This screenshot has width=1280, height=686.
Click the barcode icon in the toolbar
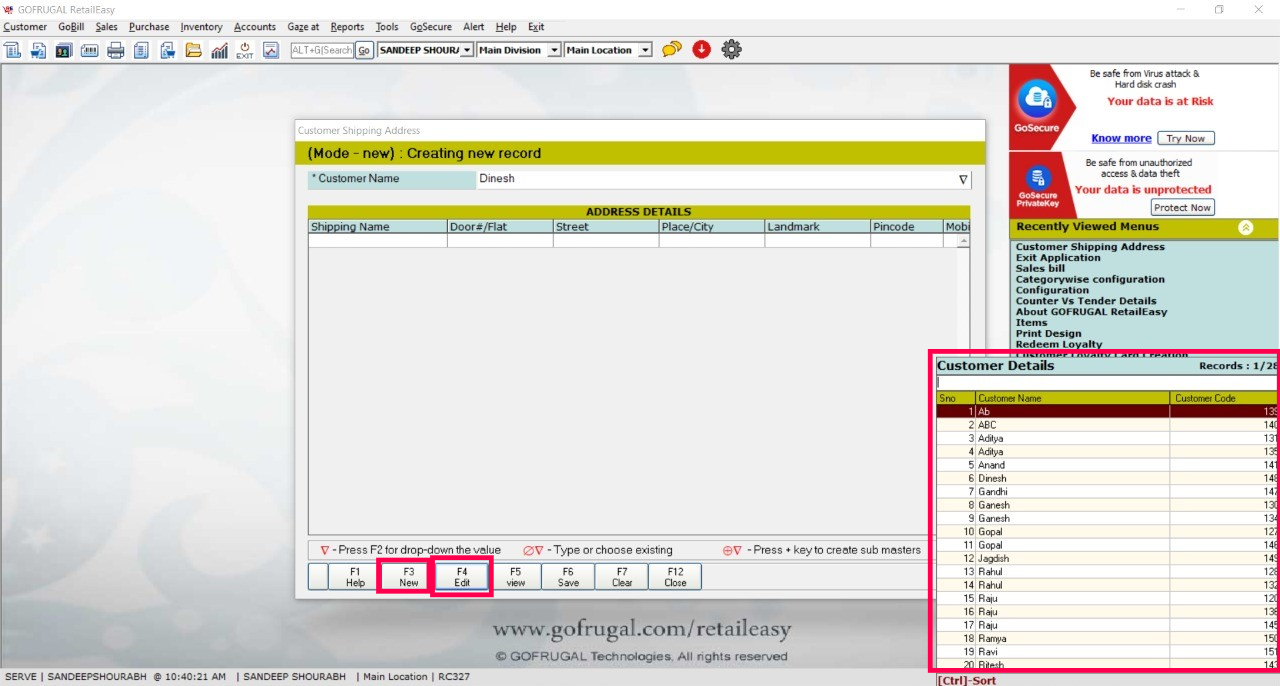click(x=90, y=50)
